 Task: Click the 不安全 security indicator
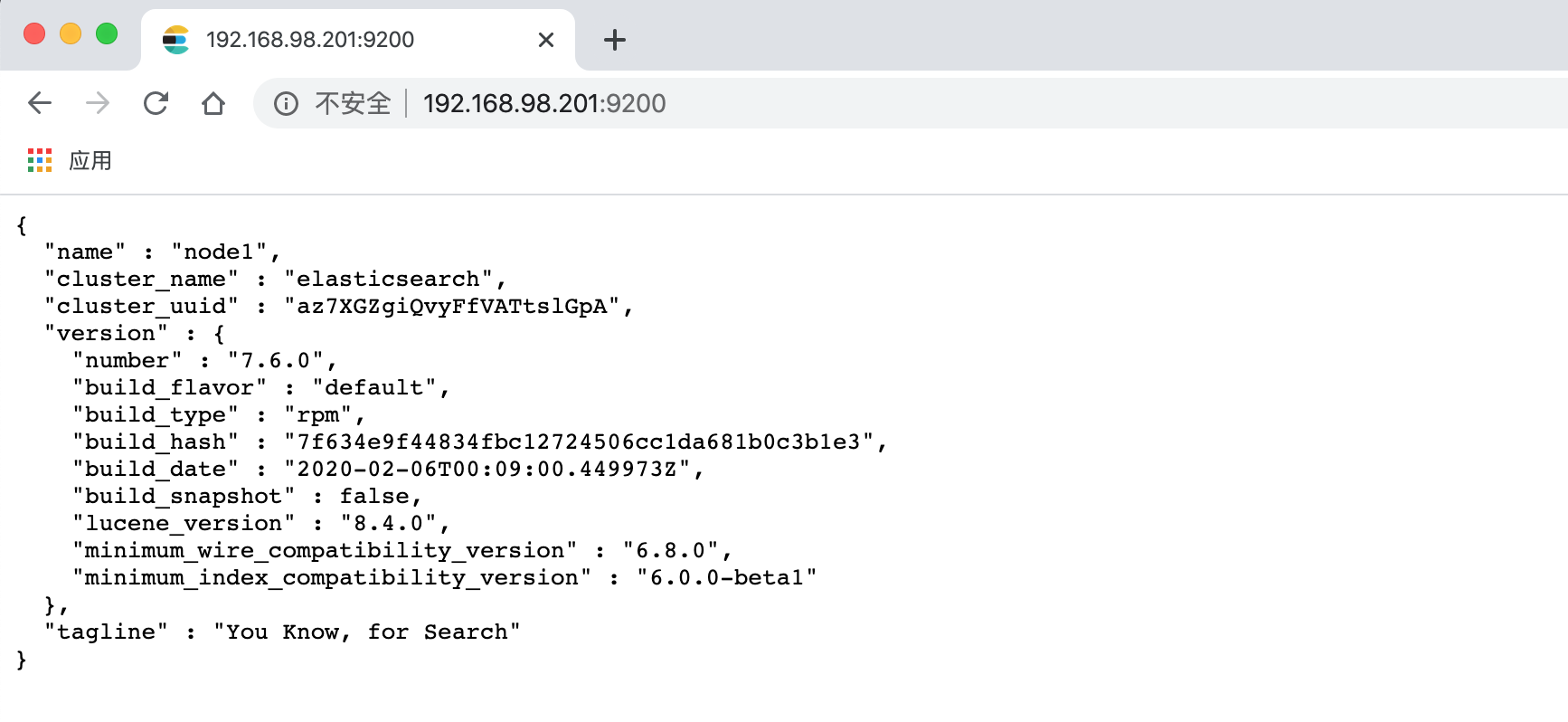pos(353,103)
